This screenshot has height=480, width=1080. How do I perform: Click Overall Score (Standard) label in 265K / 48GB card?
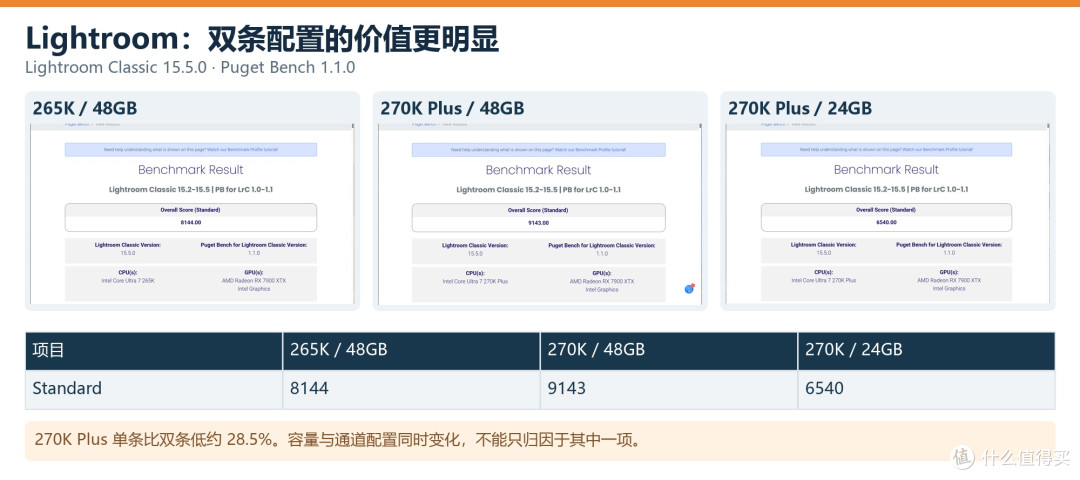click(x=191, y=209)
